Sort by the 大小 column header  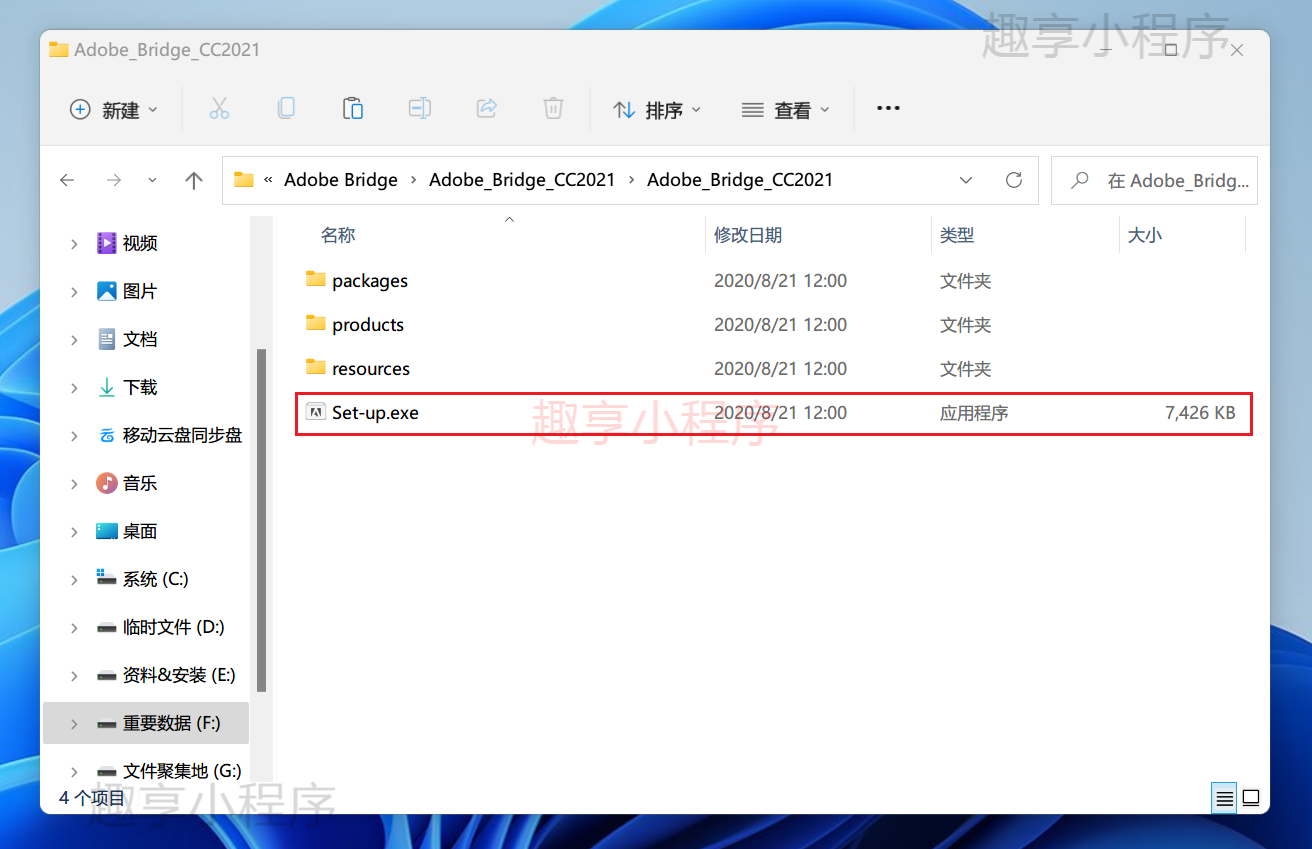click(1145, 235)
